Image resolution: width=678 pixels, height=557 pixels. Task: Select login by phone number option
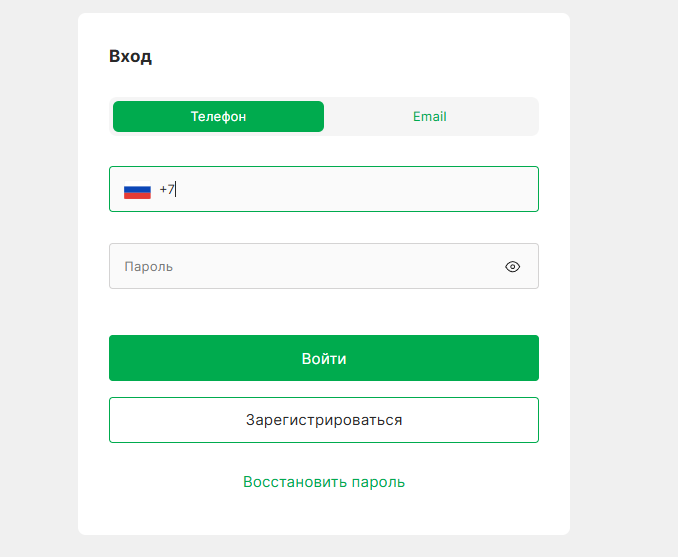(218, 116)
